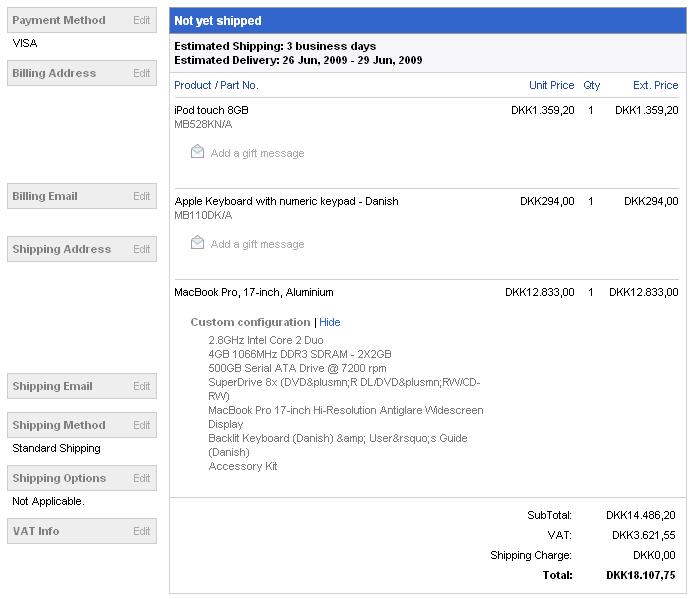This screenshot has width=693, height=599.
Task: Click the SubTotal amount DKK14.486,20
Action: [640, 515]
